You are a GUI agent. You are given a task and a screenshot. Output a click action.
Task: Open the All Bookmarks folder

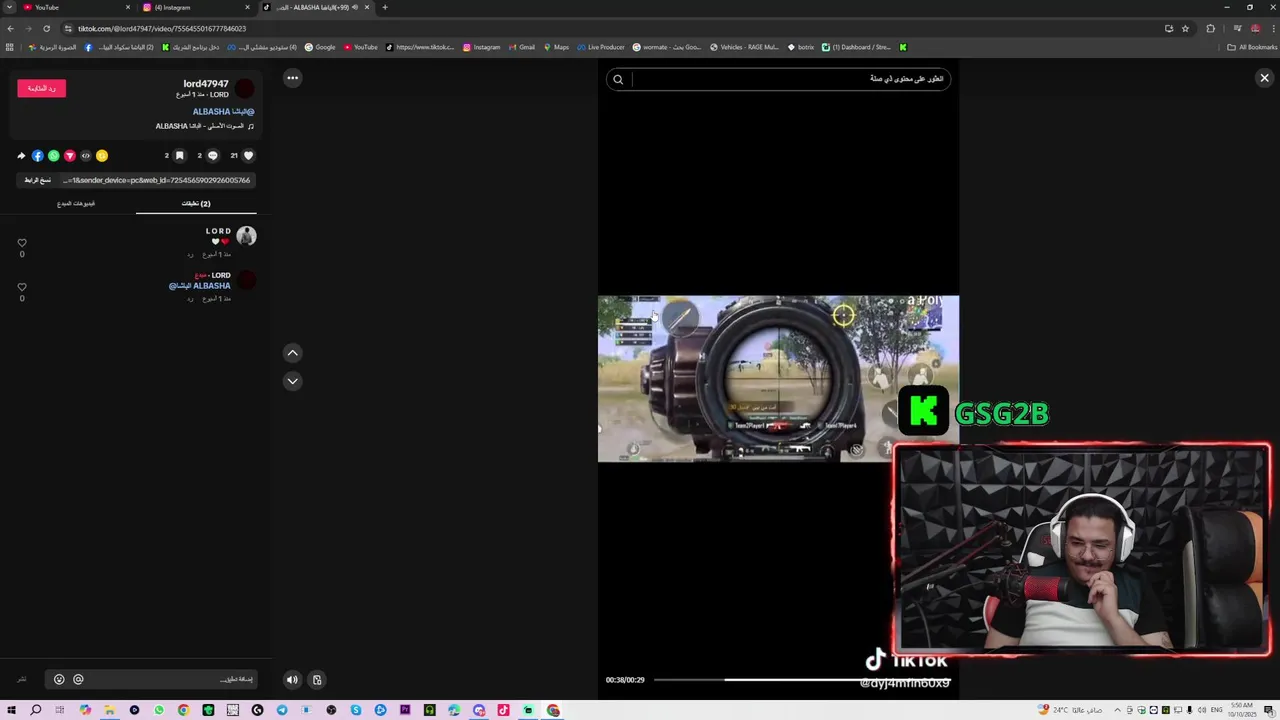(1252, 47)
